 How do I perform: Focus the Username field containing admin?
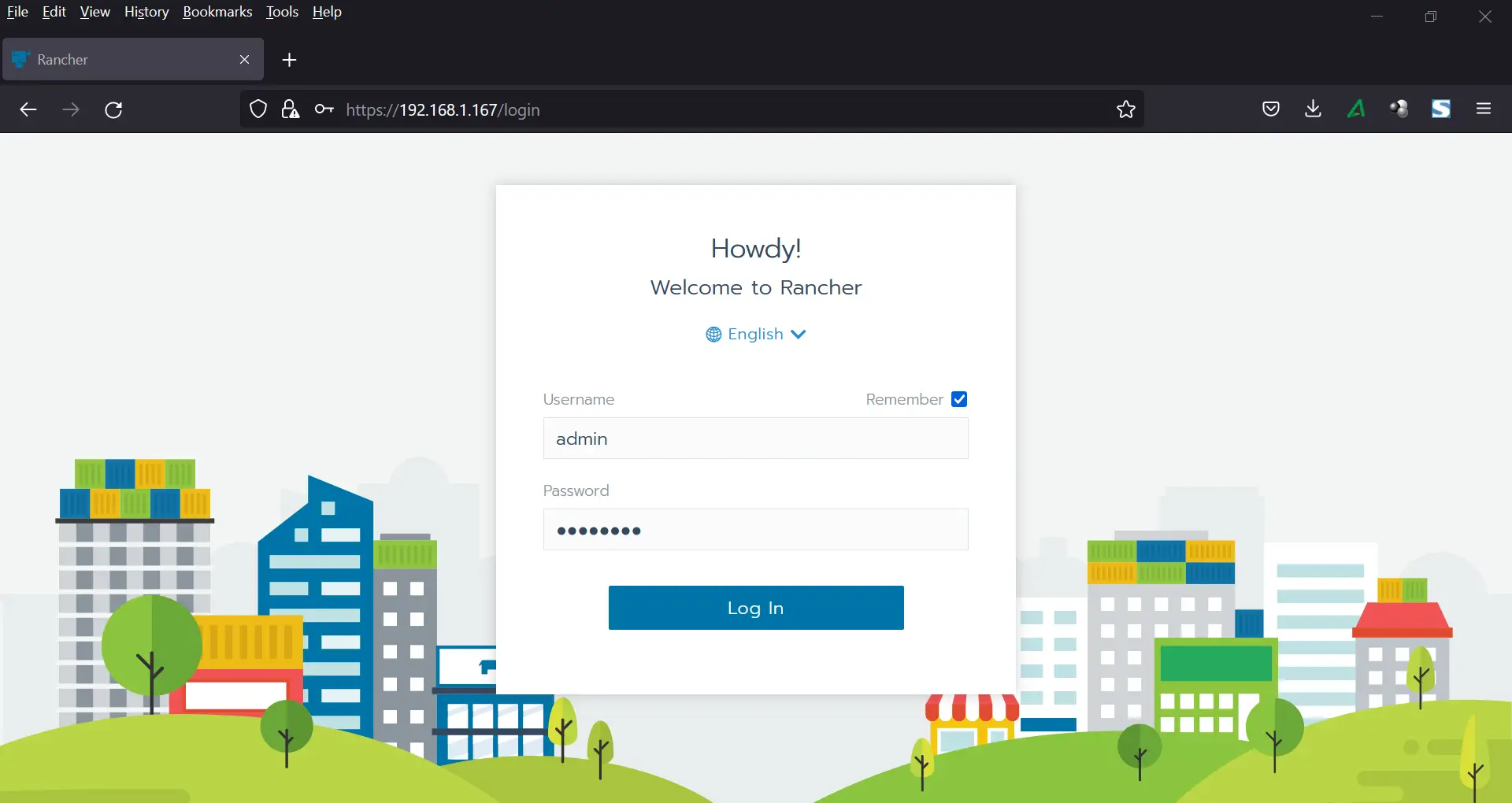756,439
